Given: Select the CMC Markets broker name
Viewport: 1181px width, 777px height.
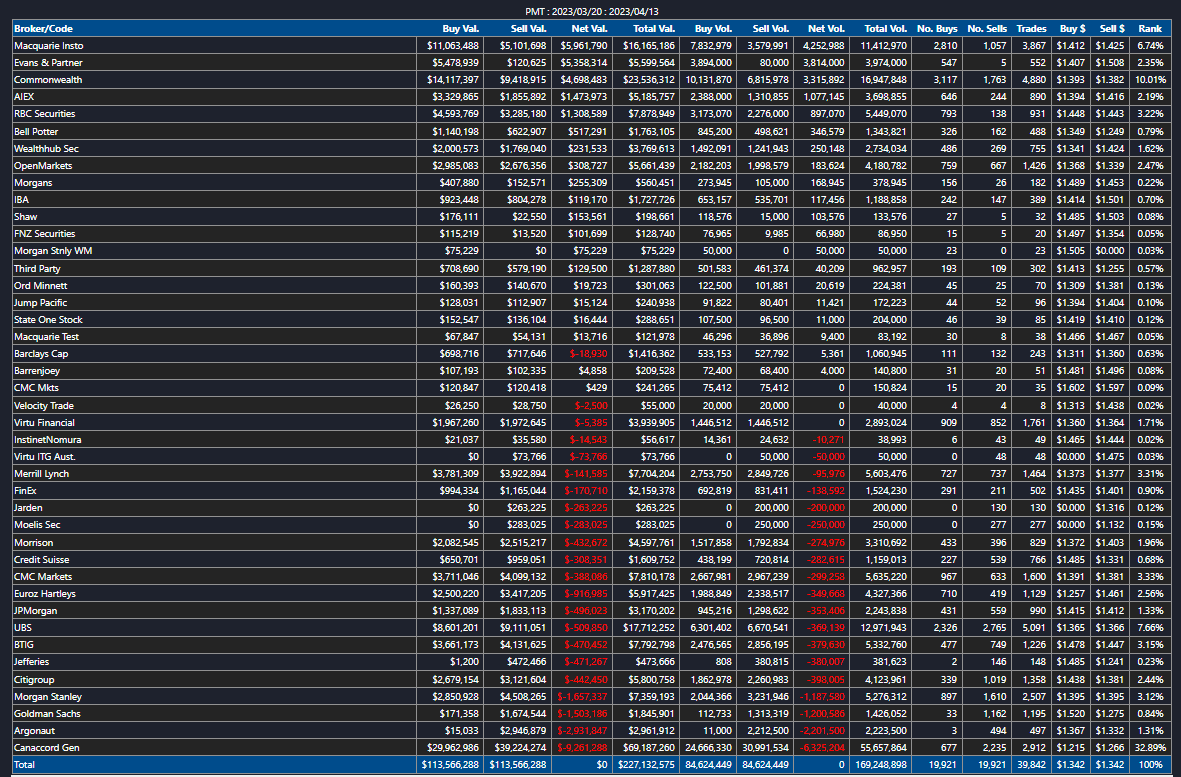Looking at the screenshot, I should coord(43,577).
